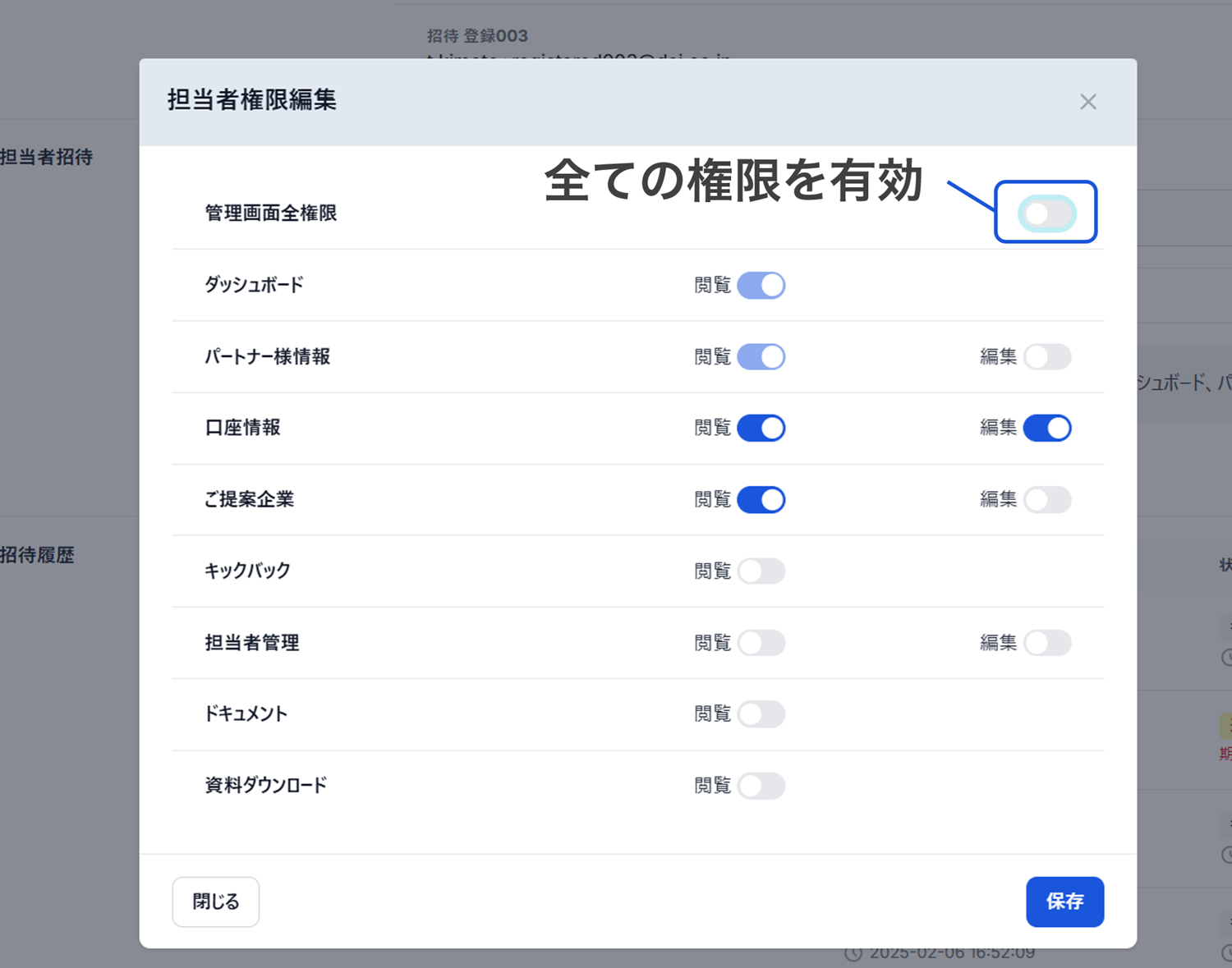
Task: Click the 保存 button
Action: point(1064,901)
